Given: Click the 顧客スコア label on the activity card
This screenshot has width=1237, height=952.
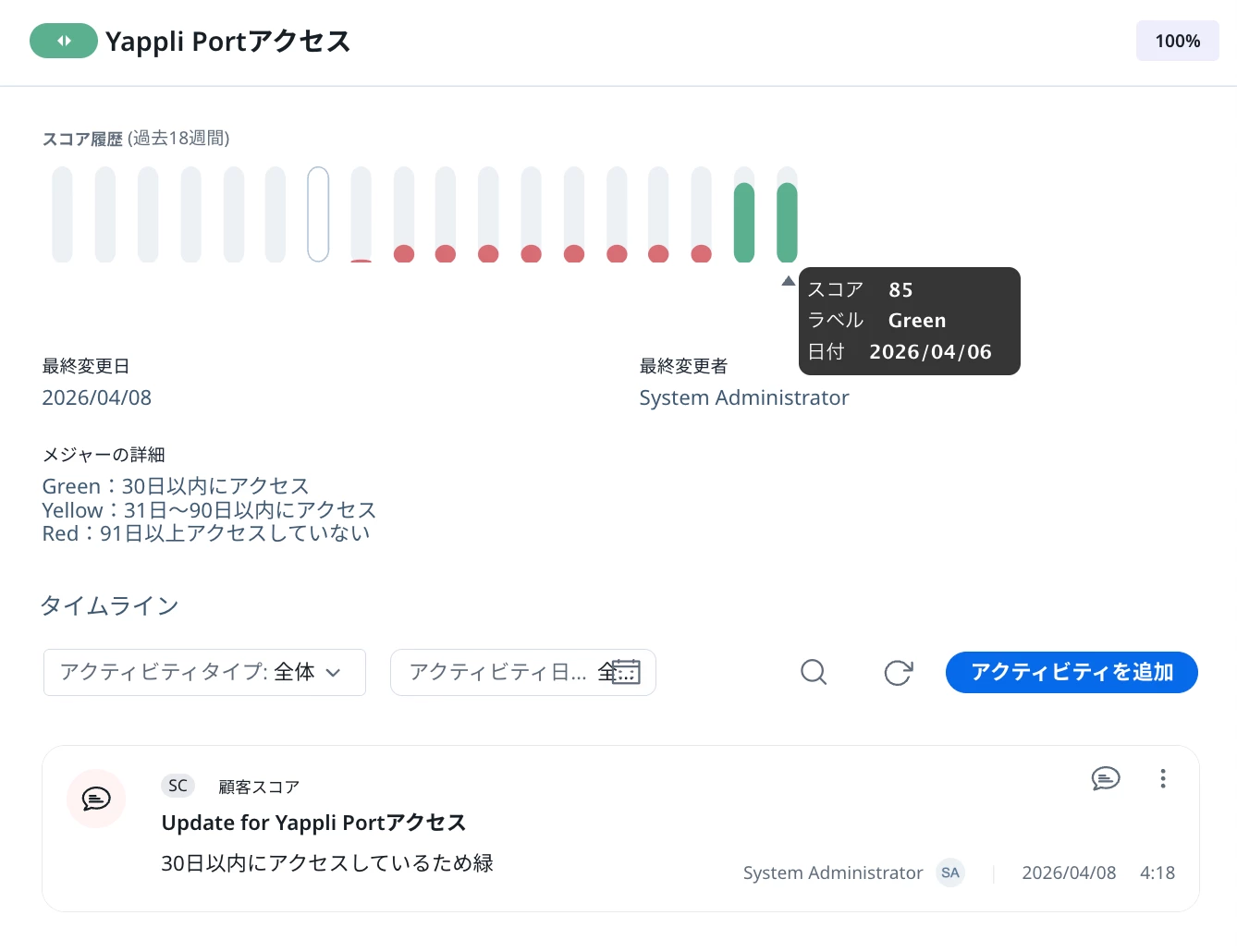Looking at the screenshot, I should click(259, 787).
